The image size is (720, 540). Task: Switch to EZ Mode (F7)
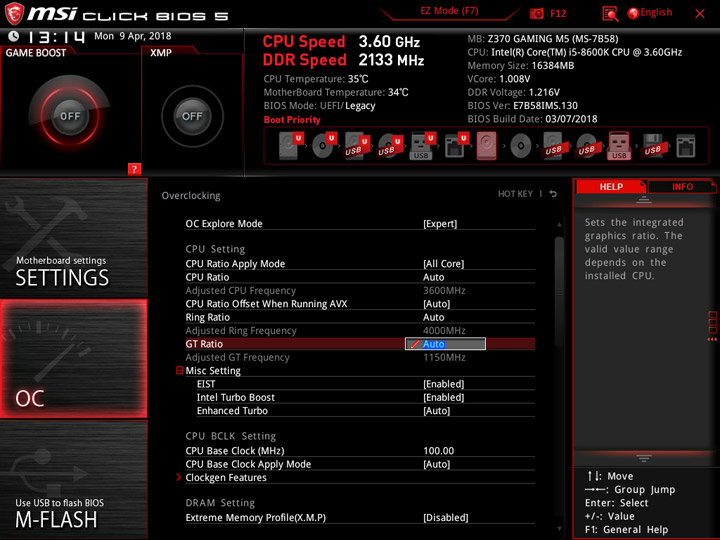click(449, 11)
